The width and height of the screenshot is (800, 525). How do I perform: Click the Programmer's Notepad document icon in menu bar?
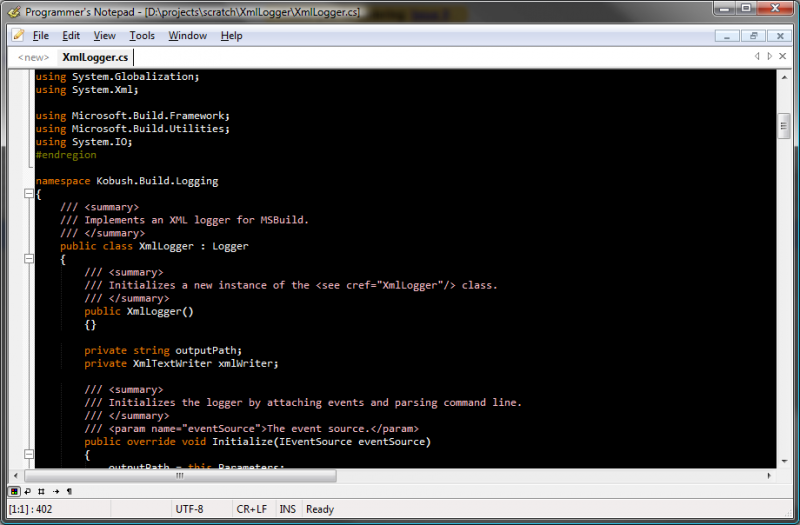tap(17, 35)
